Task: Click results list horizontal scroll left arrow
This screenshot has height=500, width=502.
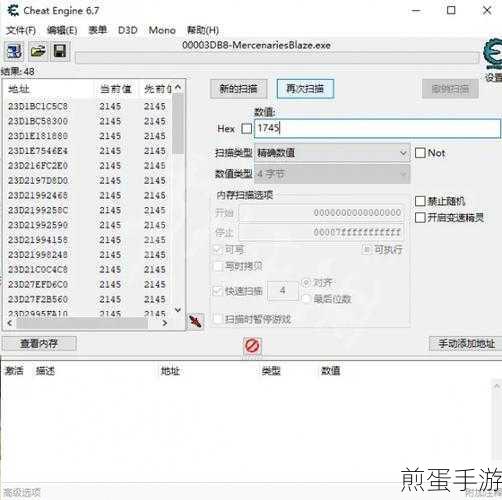Action: 10,323
